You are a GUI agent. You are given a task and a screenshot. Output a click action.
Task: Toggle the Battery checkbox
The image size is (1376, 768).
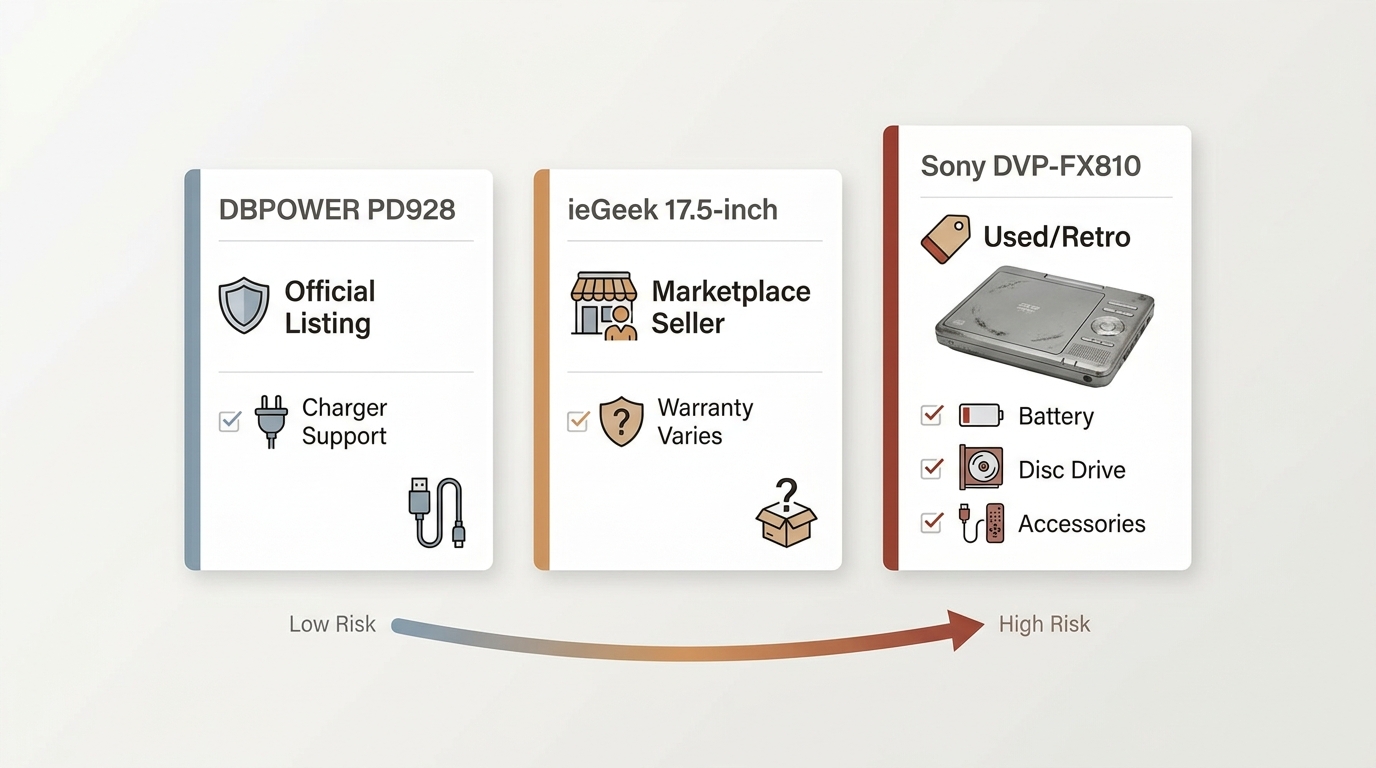point(931,415)
